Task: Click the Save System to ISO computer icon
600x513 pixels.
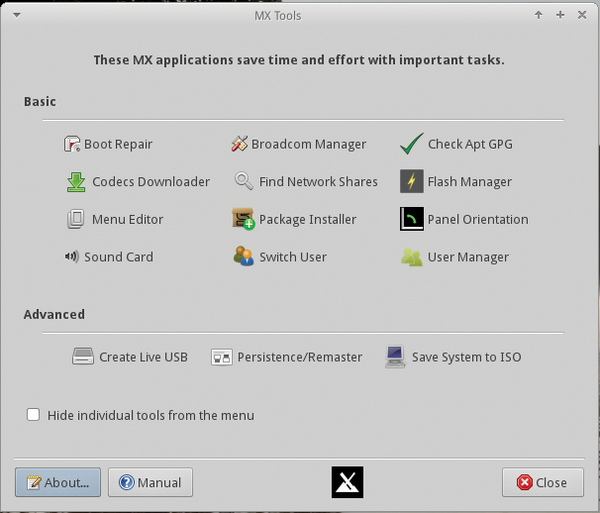Action: point(395,357)
